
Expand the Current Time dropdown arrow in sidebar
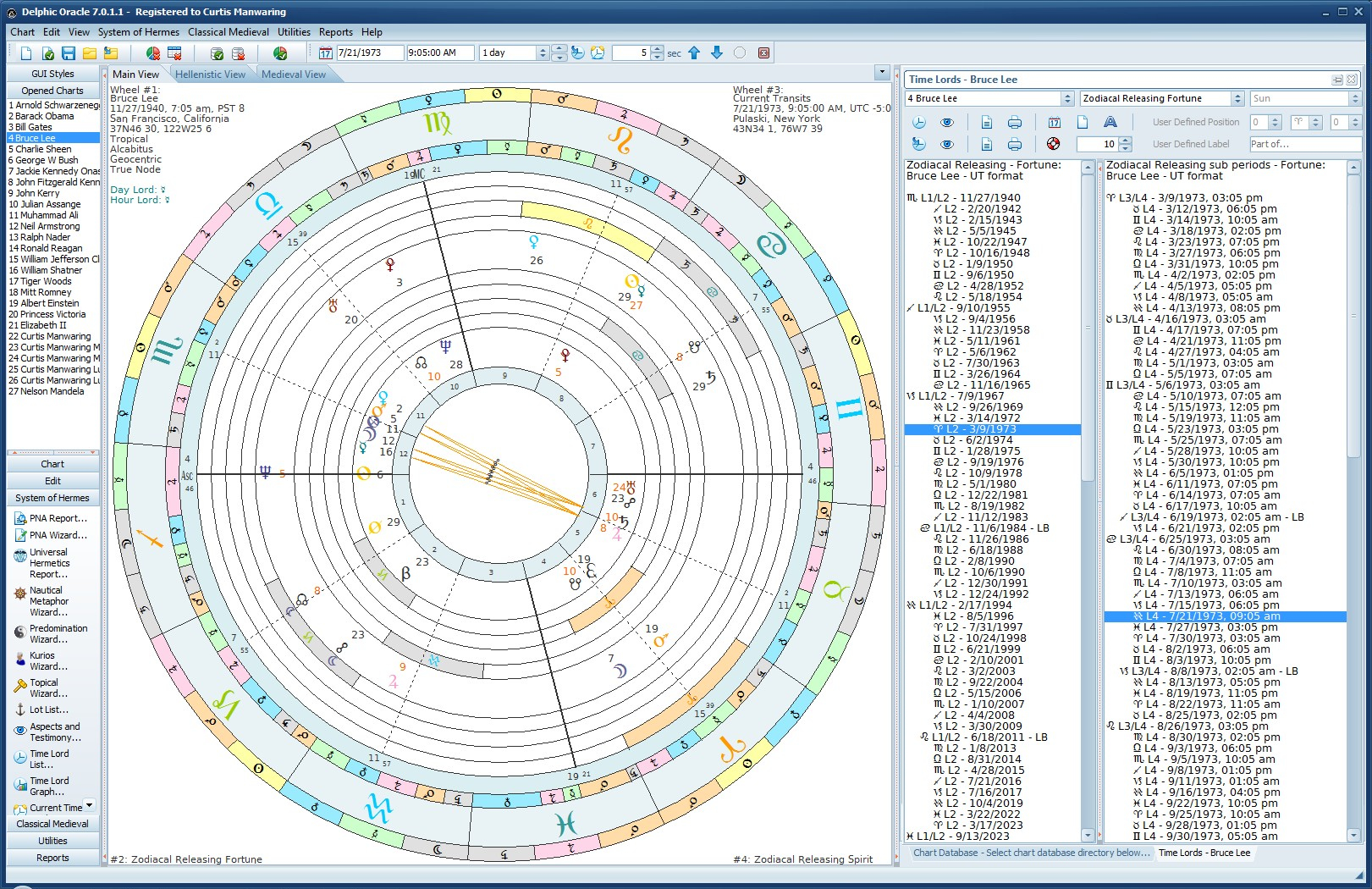tap(89, 805)
